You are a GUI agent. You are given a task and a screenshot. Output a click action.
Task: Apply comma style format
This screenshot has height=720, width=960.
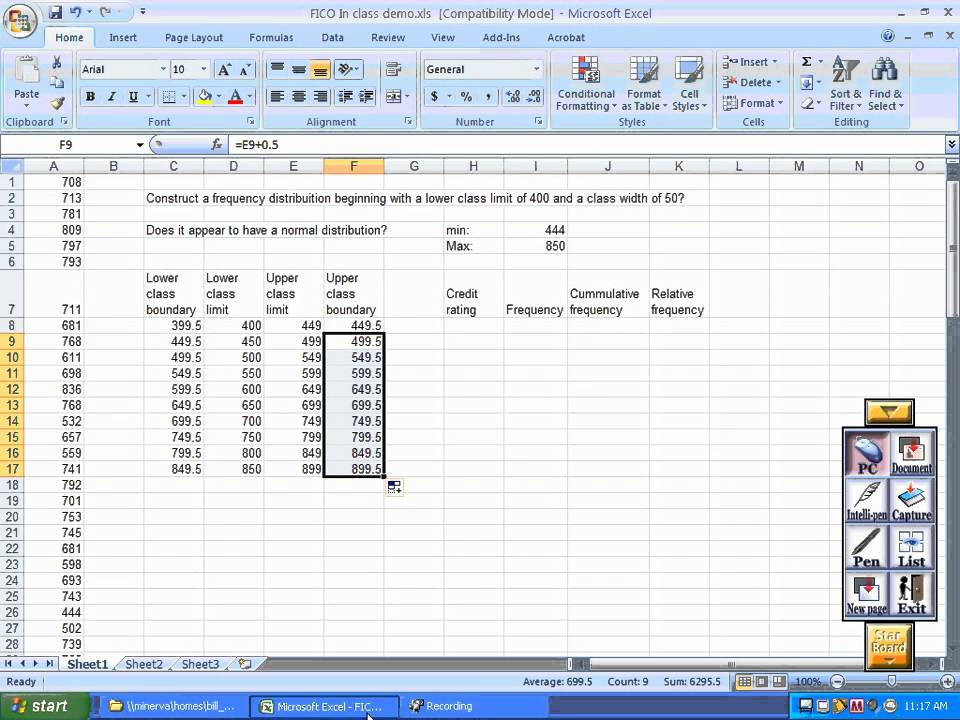(488, 97)
